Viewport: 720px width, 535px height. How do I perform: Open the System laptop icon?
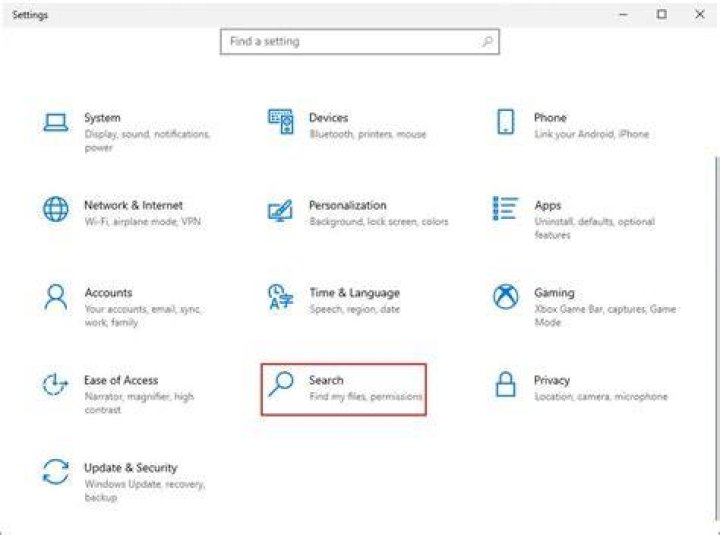[x=56, y=123]
